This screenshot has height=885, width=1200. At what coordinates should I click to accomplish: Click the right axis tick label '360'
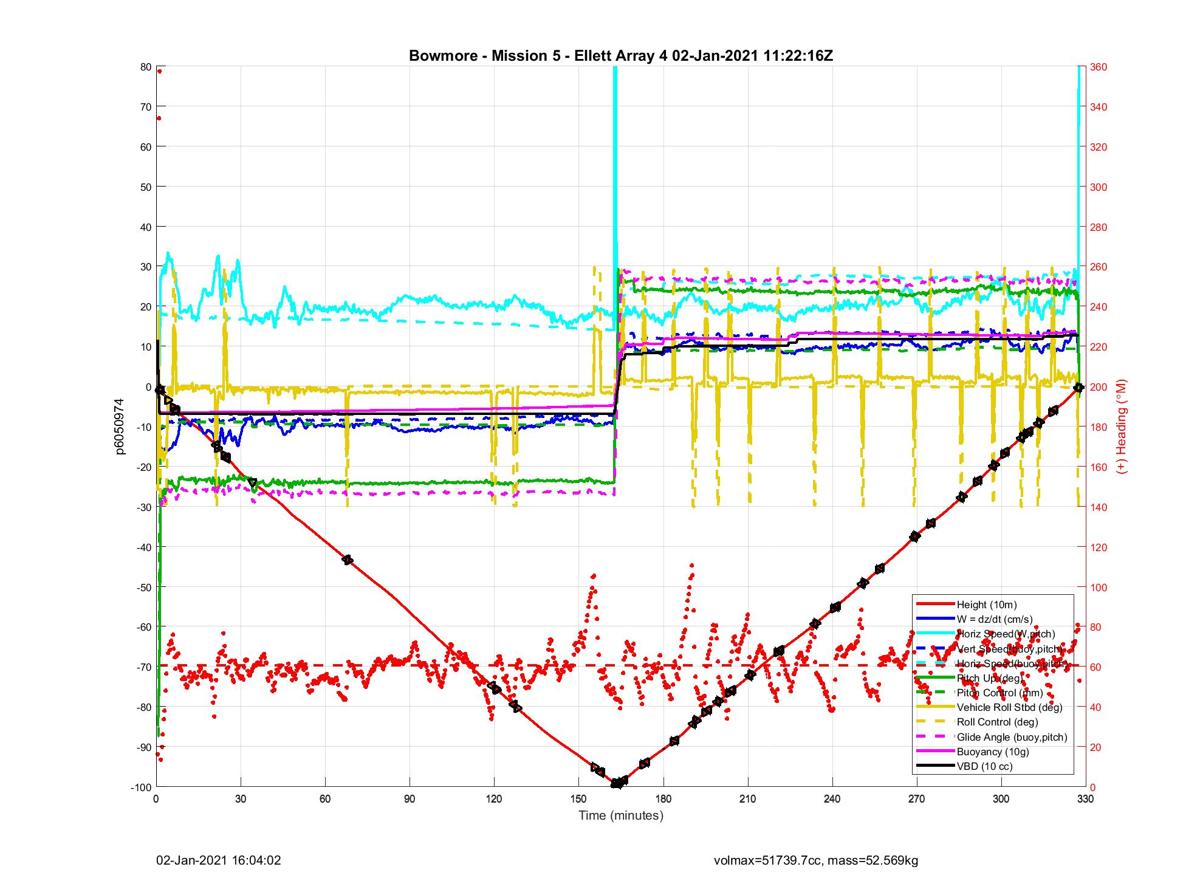1099,67
